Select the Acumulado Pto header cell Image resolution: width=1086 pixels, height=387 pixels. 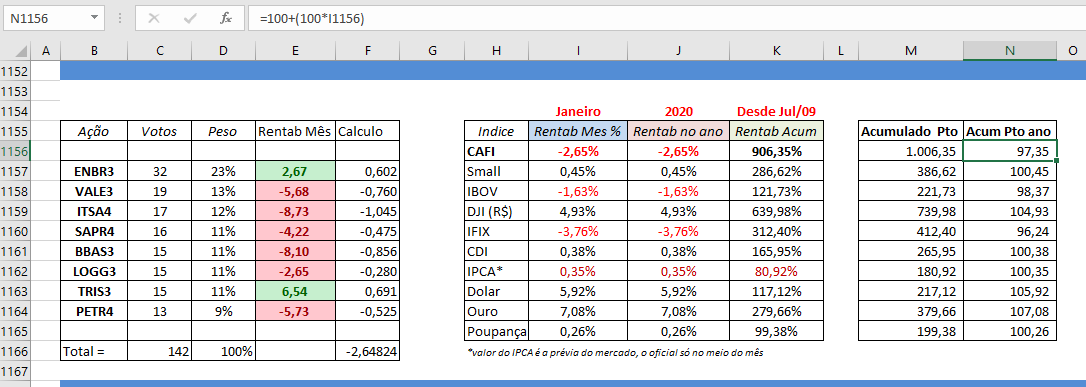coord(911,131)
